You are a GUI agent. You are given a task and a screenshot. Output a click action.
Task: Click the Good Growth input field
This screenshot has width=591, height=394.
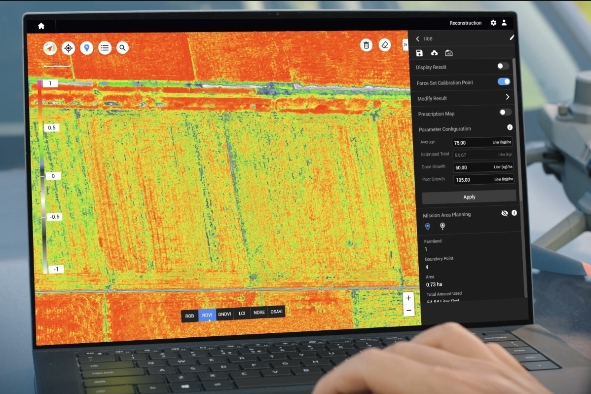(483, 167)
